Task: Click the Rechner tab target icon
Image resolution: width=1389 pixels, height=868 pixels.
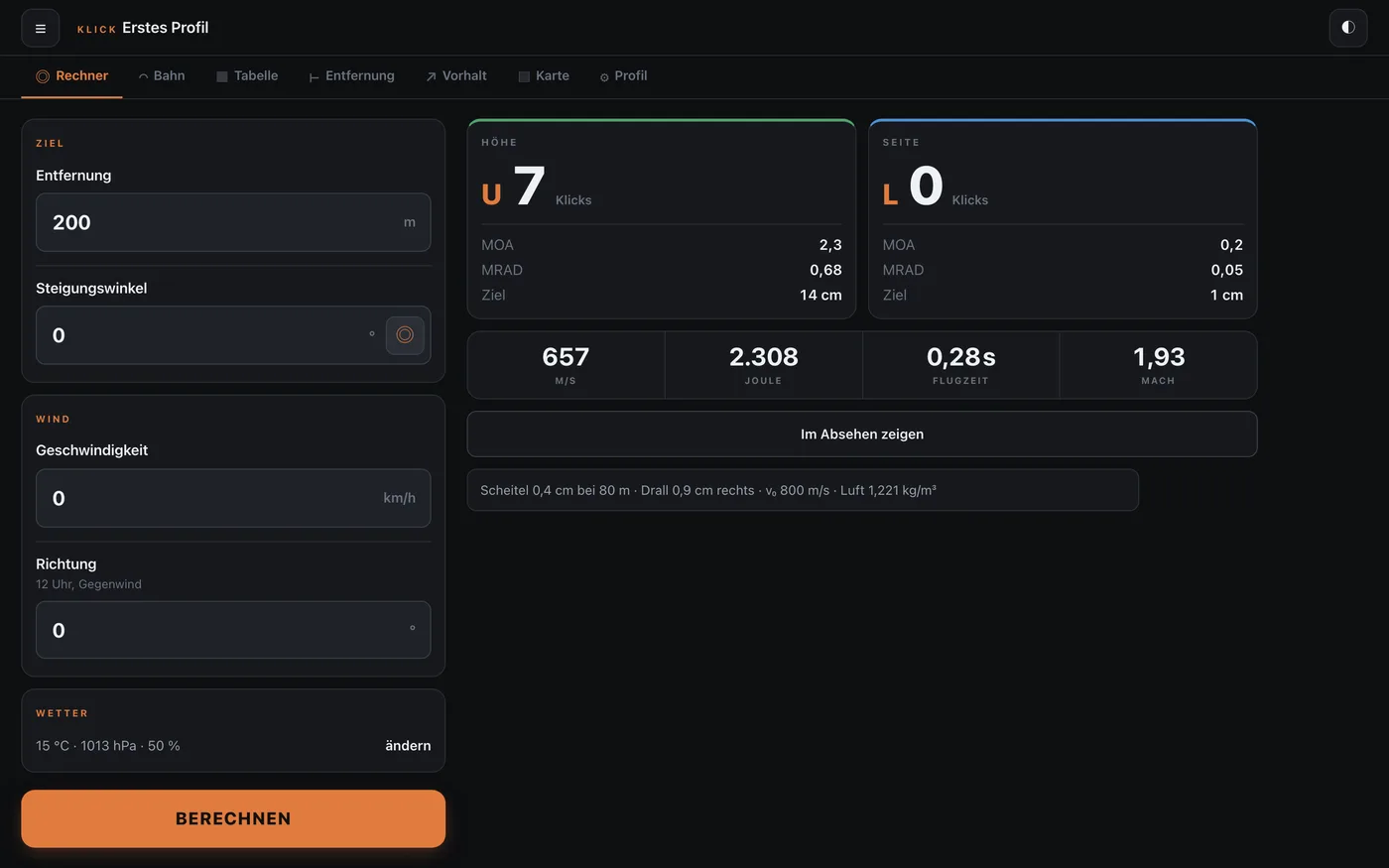Action: coord(43,76)
